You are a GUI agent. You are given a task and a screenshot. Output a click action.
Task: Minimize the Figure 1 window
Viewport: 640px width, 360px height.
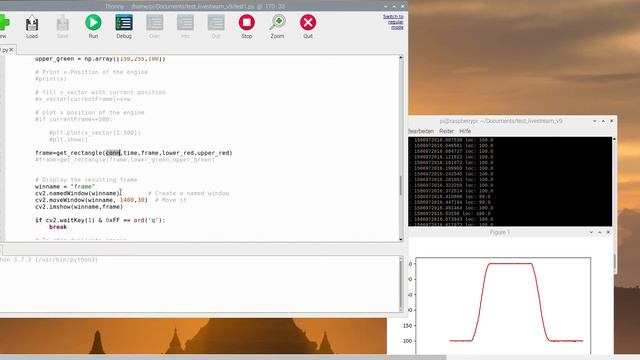tap(591, 232)
